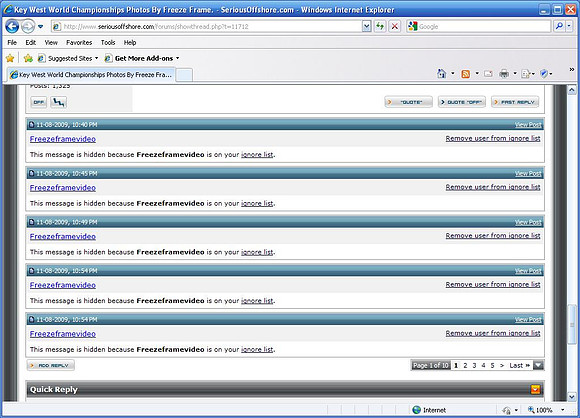This screenshot has height=418, width=580.
Task: Expand command bar overflow chevron
Action: pyautogui.click(x=571, y=69)
